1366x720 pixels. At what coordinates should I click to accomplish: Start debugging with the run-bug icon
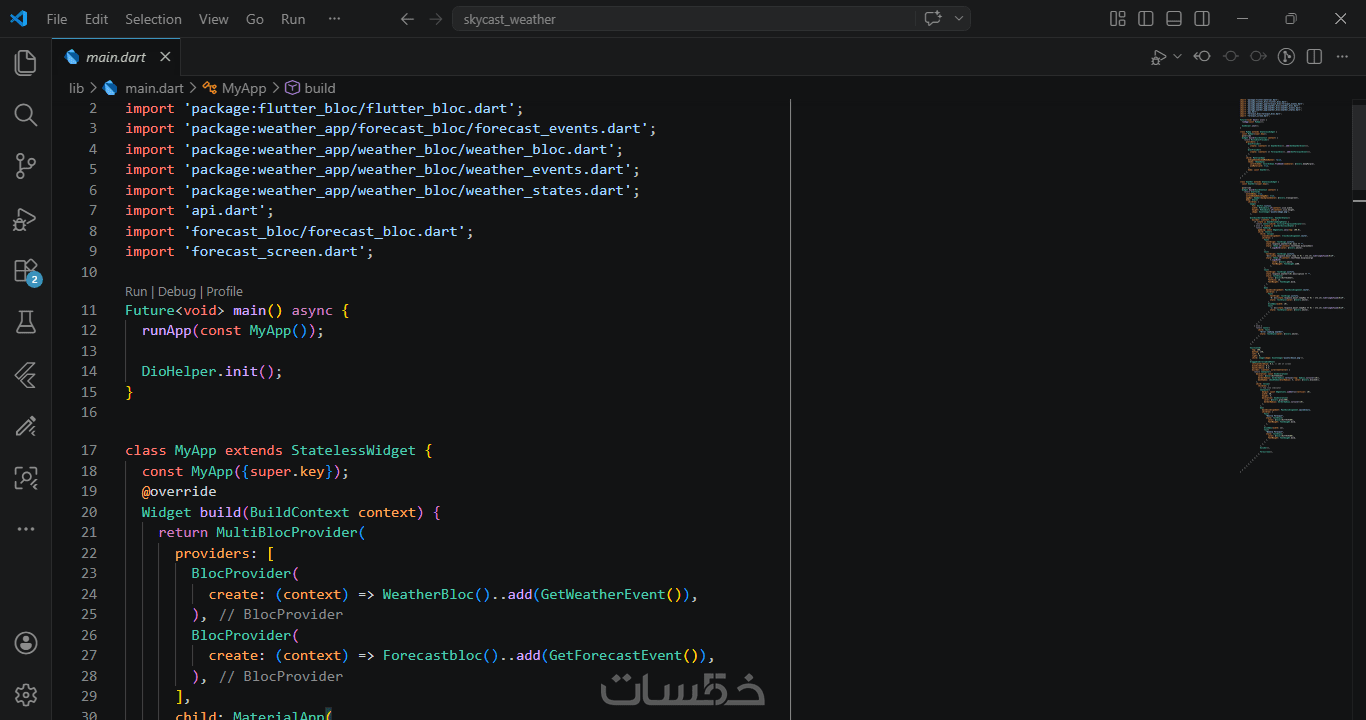pos(1159,57)
